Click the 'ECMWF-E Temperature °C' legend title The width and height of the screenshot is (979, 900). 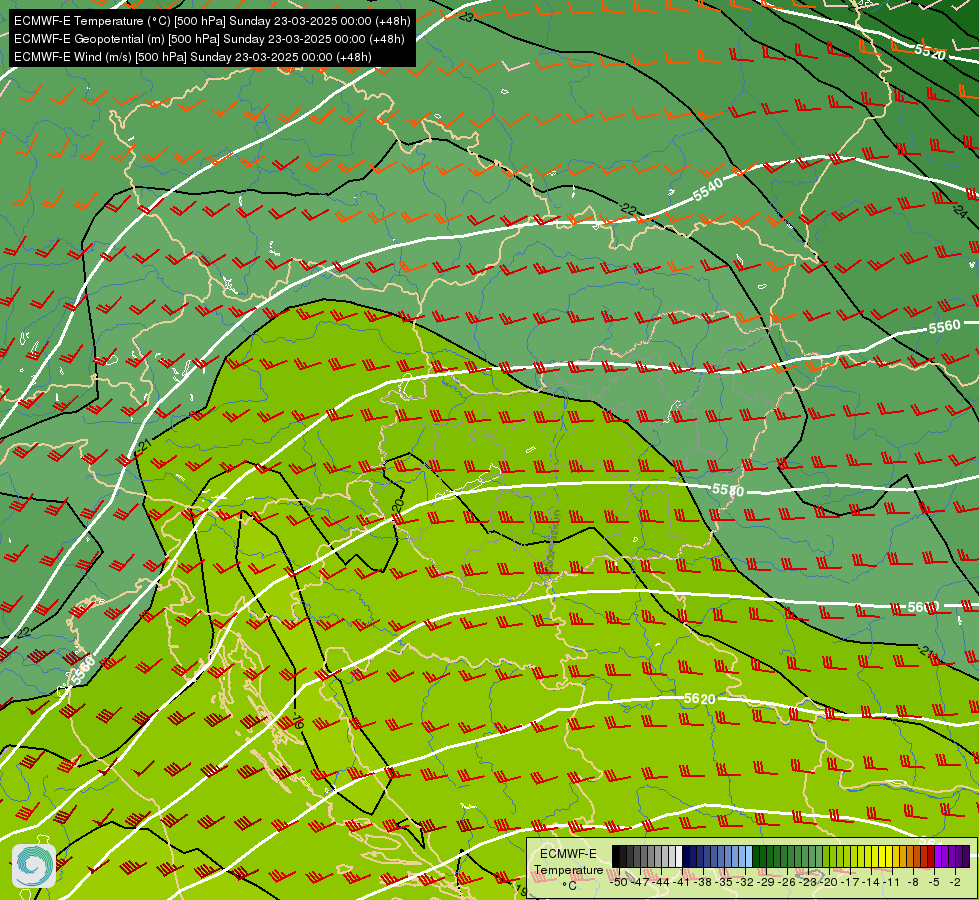(569, 869)
